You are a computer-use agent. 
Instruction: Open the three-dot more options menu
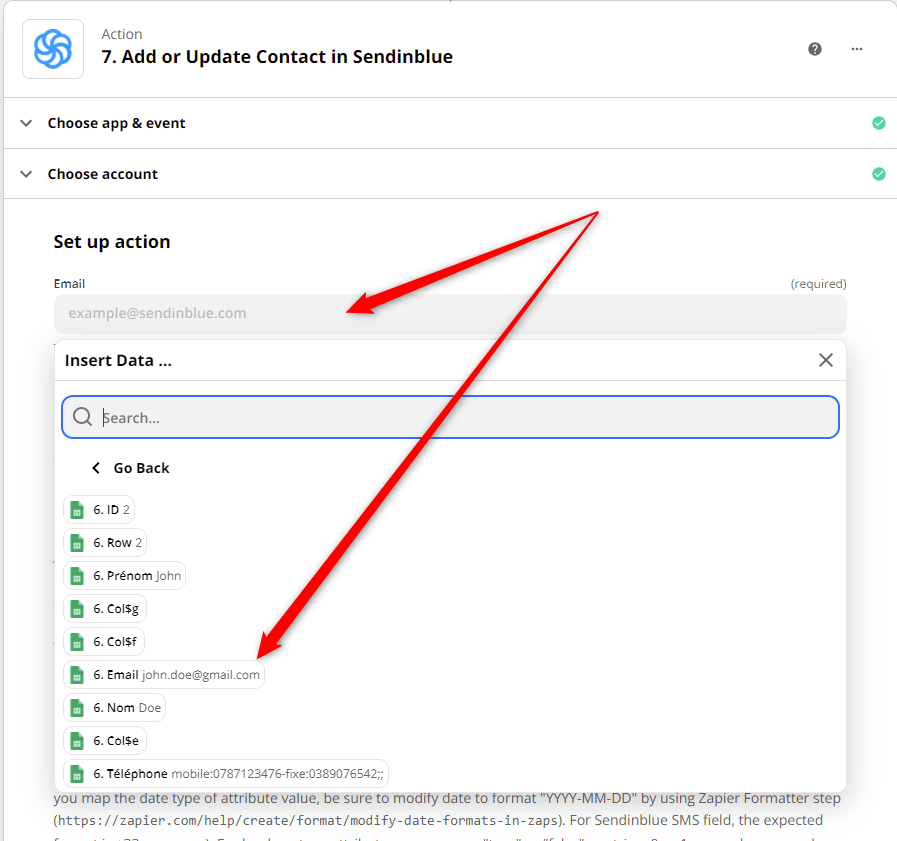point(856,49)
